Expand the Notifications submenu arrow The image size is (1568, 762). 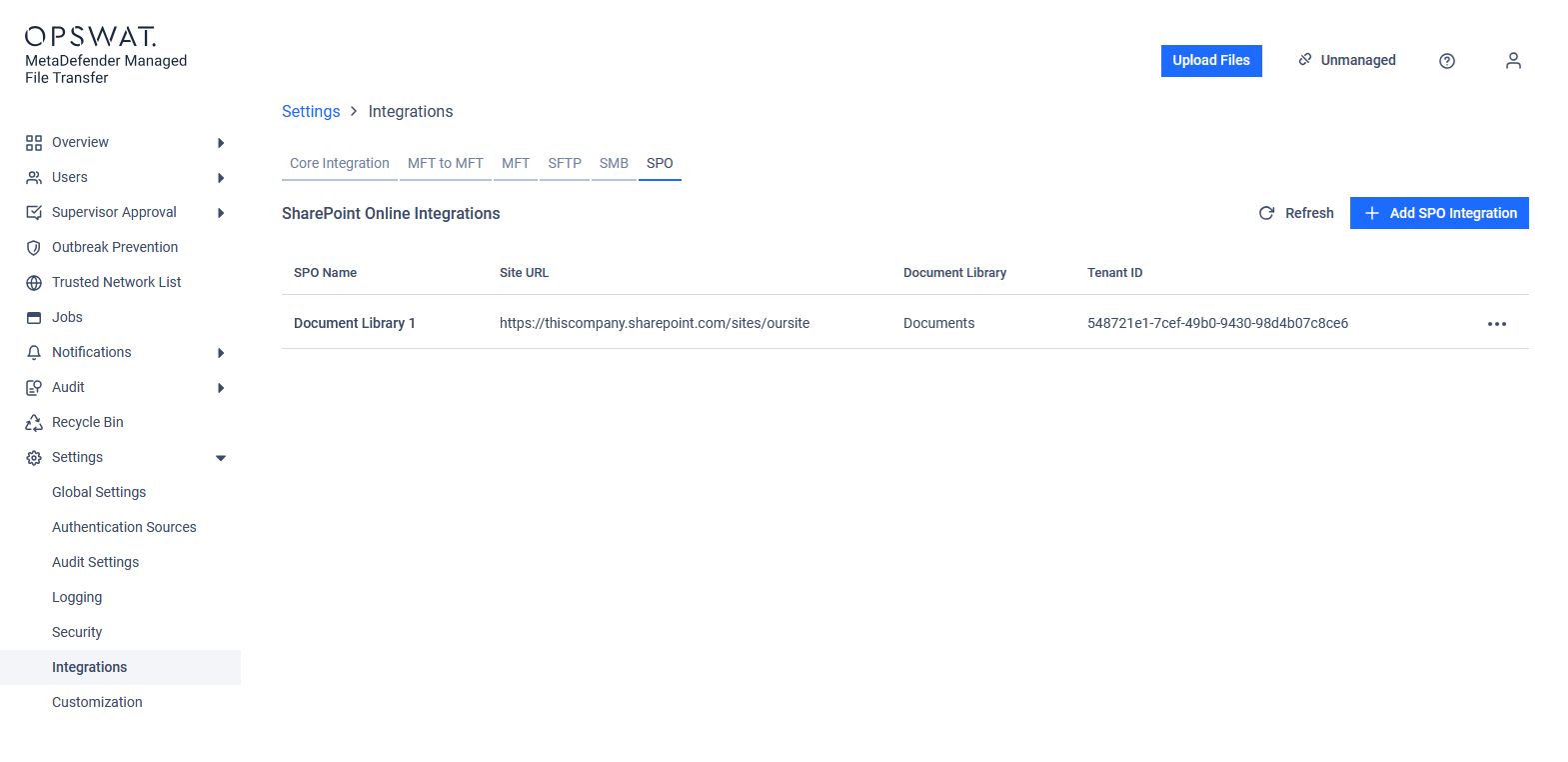[x=221, y=353]
